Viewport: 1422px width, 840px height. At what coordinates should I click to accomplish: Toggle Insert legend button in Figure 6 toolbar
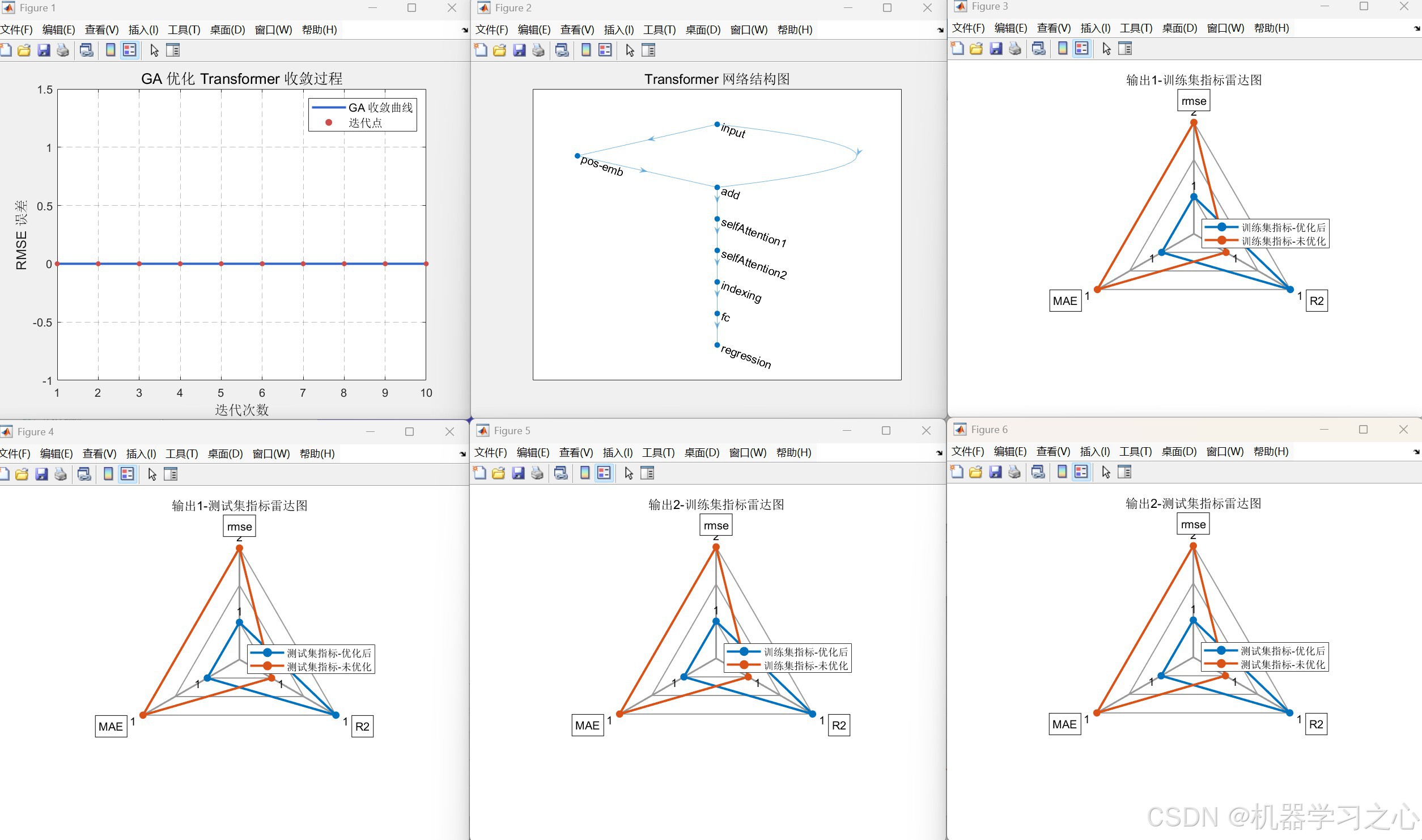click(x=1081, y=472)
